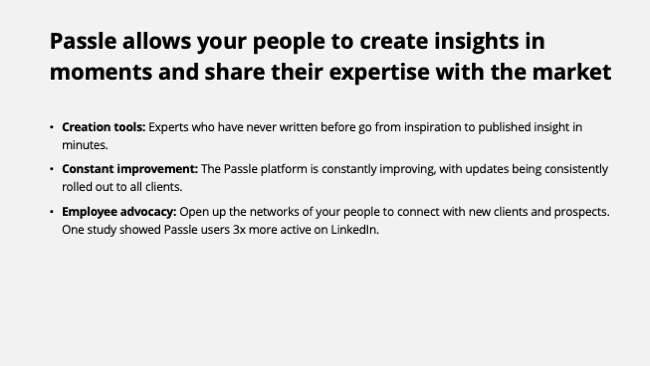Click the word 'market' in the title
This screenshot has width=650, height=366.
coord(572,72)
